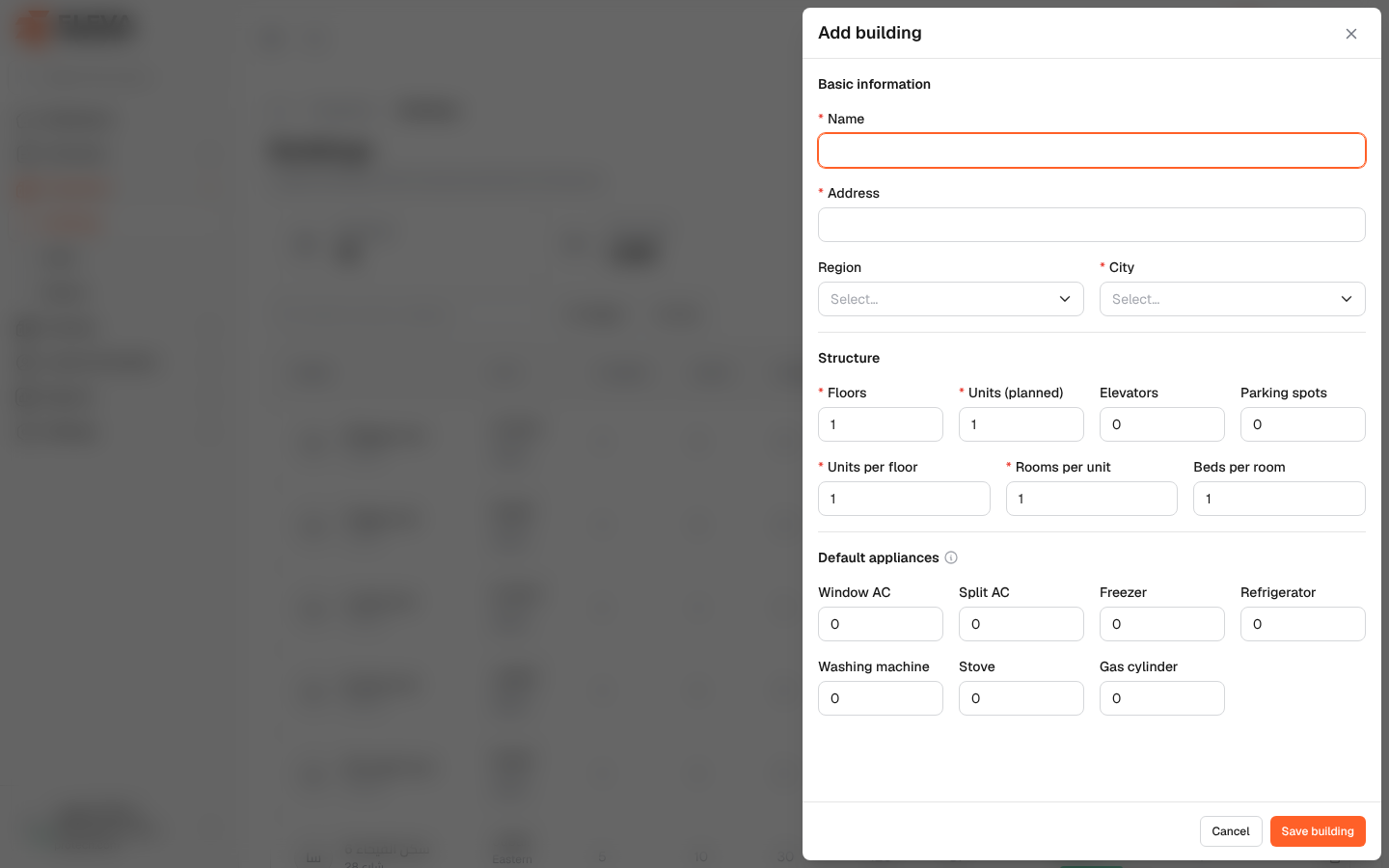Click the Stove quantity field
1389x868 pixels.
1021,698
